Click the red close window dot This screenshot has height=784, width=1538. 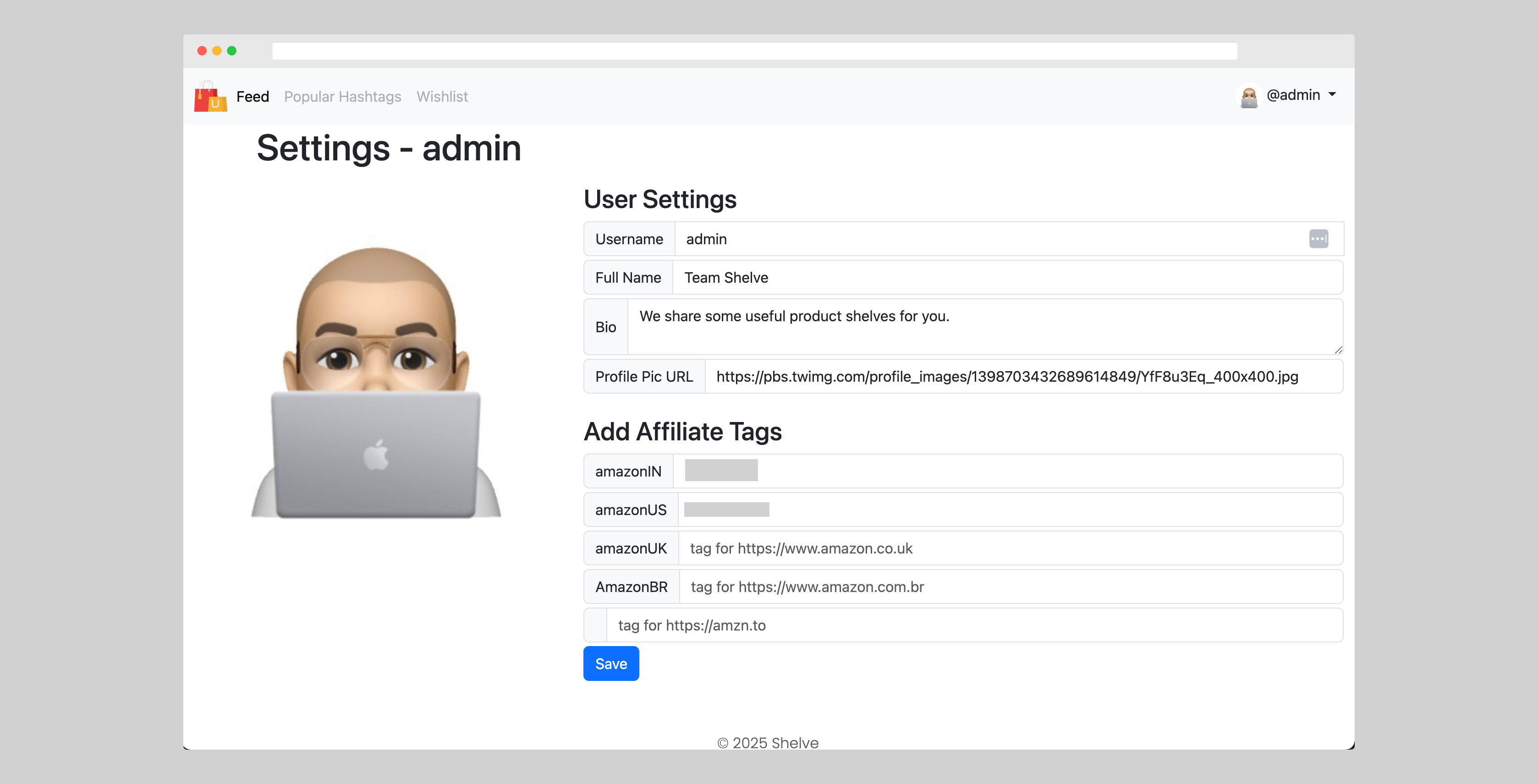click(x=202, y=51)
